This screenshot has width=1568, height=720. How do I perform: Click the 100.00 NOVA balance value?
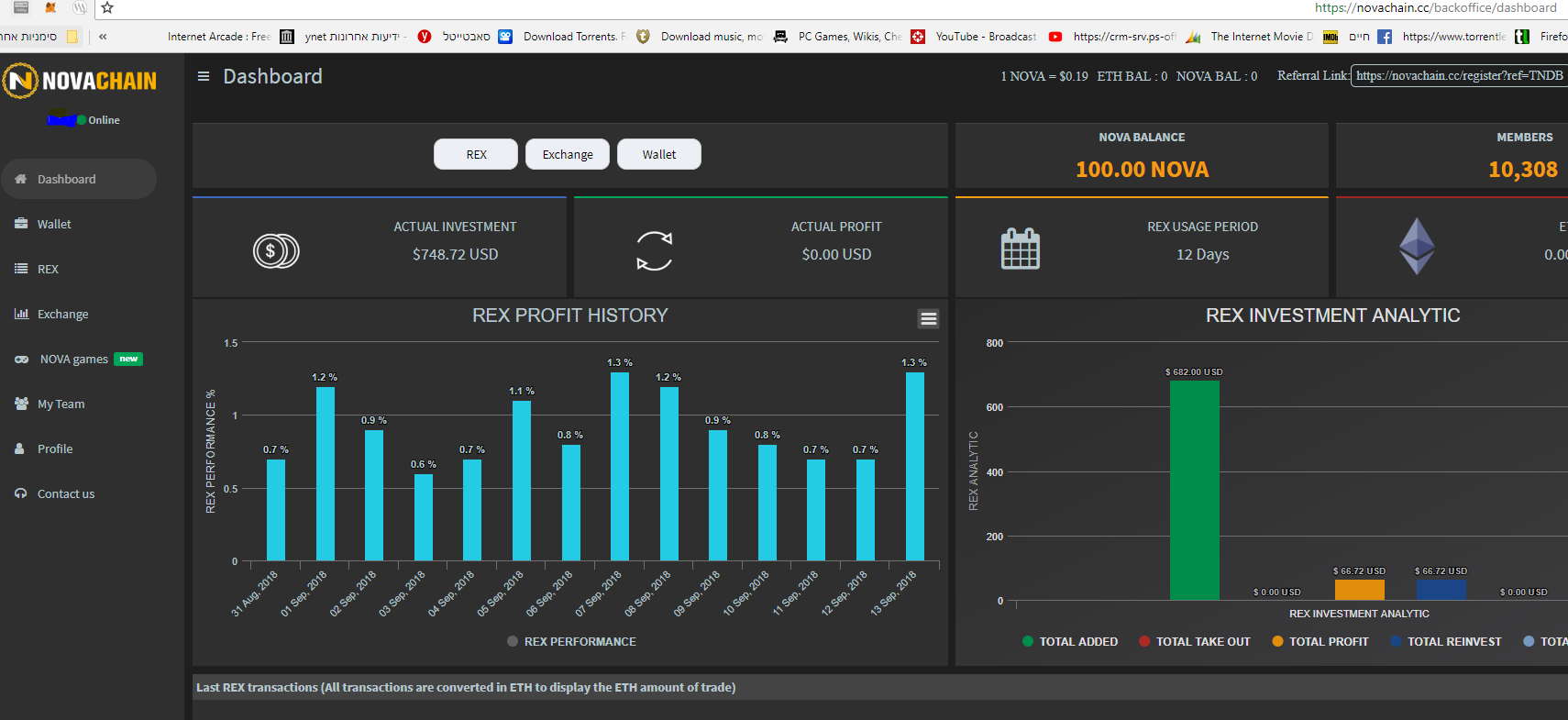[1143, 170]
